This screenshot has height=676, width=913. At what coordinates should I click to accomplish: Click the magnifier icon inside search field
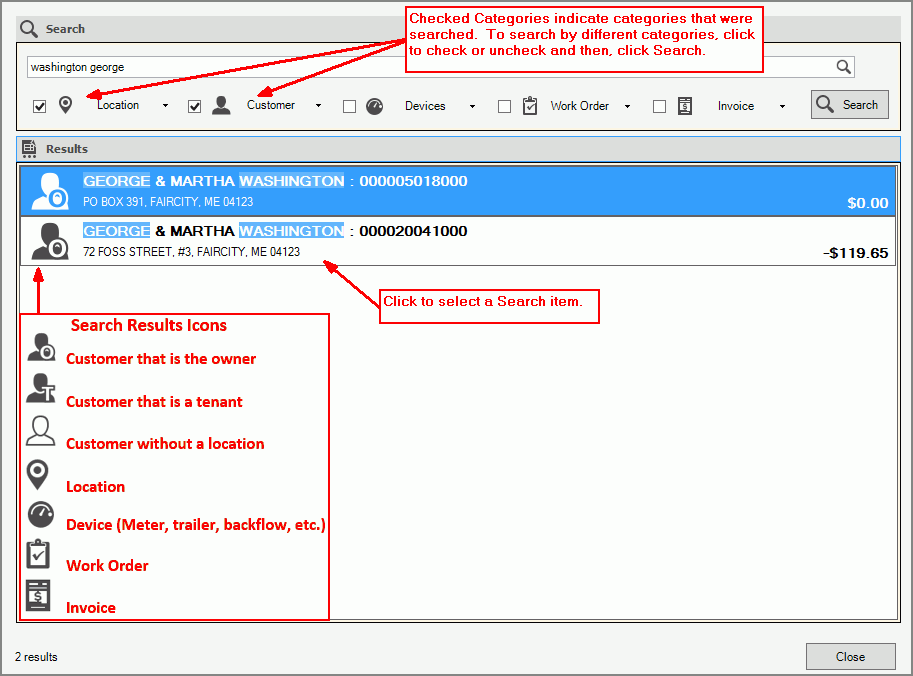tap(843, 66)
